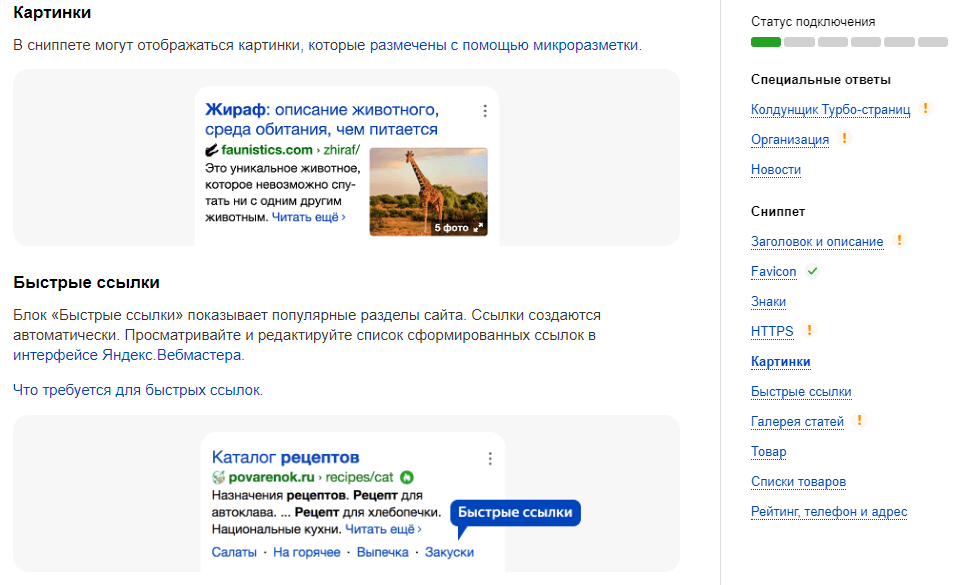956x585 pixels.
Task: Click the zhiraf/ path in the snippet
Action: pyautogui.click(x=341, y=150)
